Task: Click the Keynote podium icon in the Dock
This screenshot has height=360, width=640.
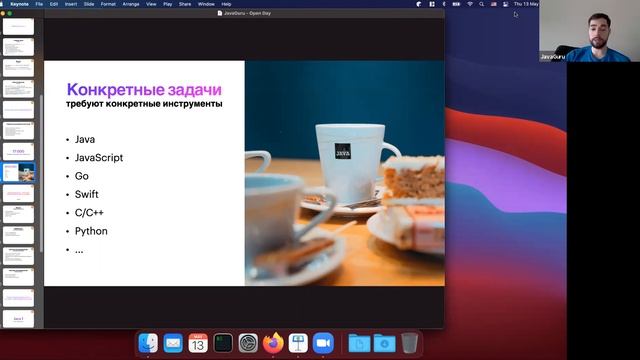Action: click(x=298, y=343)
